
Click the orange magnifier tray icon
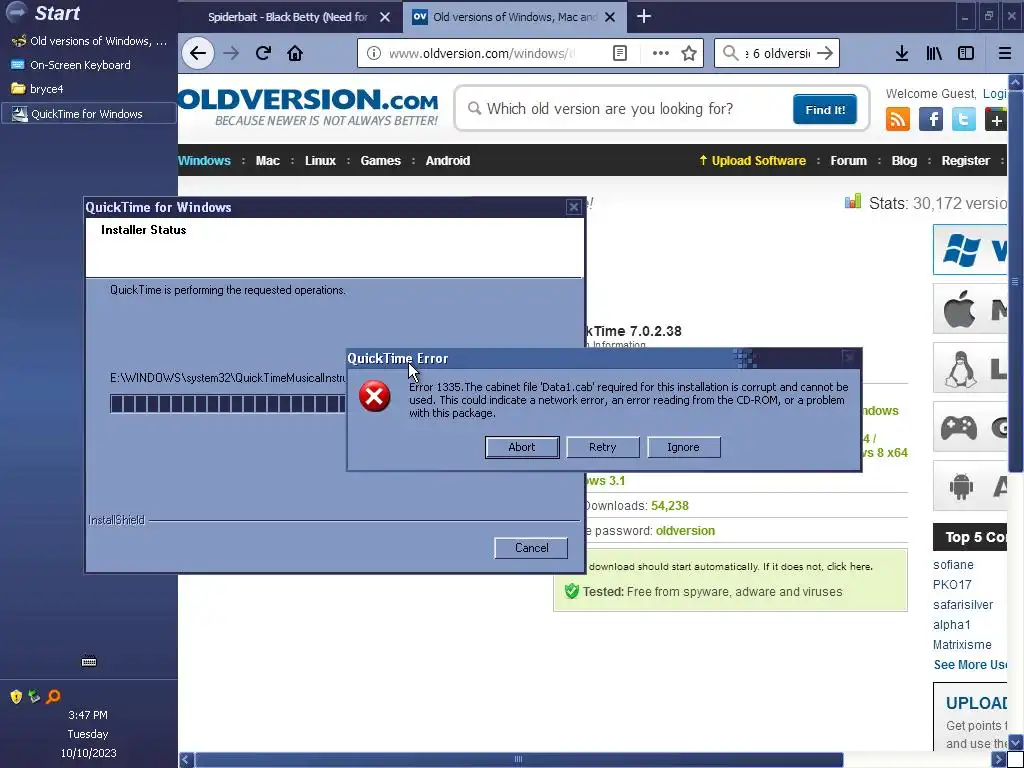[x=53, y=697]
